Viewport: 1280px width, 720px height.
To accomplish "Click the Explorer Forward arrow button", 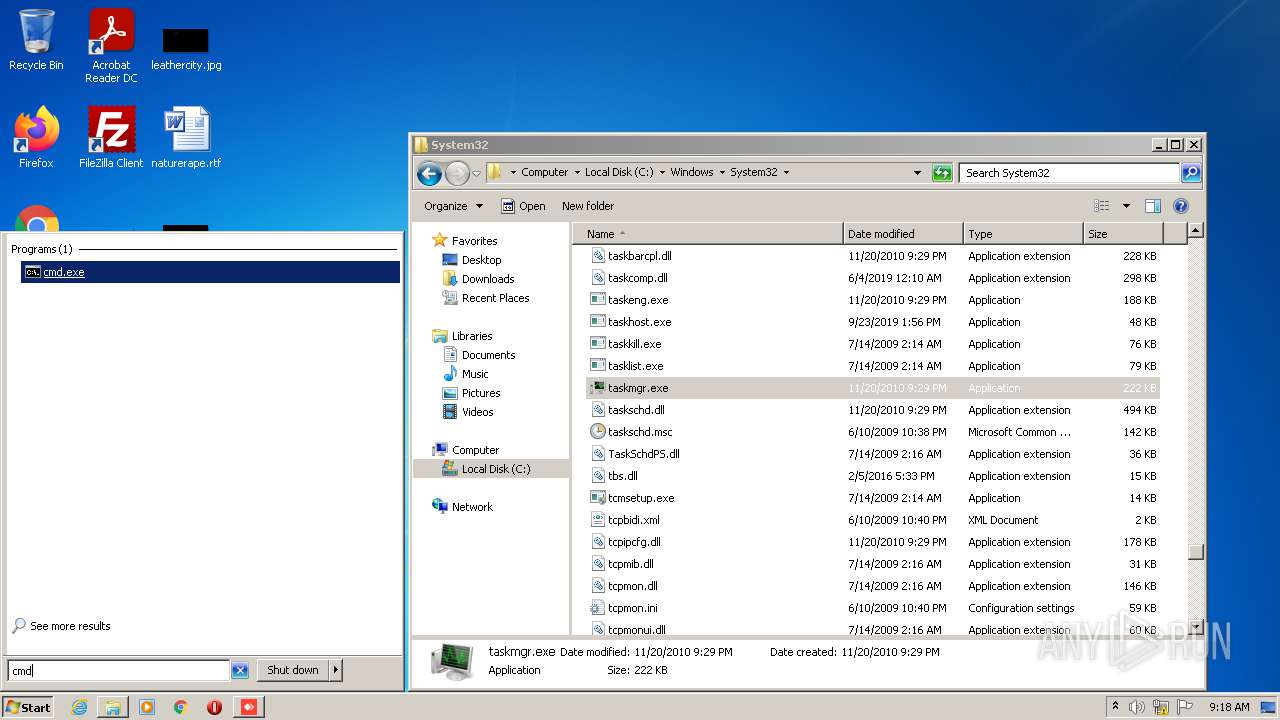I will pyautogui.click(x=457, y=173).
